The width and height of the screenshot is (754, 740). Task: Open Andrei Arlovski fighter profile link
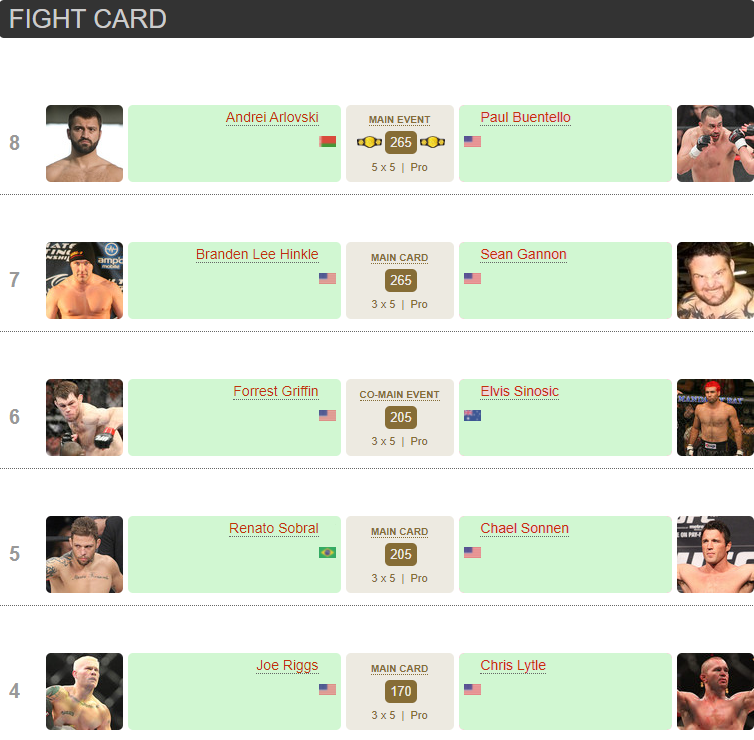272,118
